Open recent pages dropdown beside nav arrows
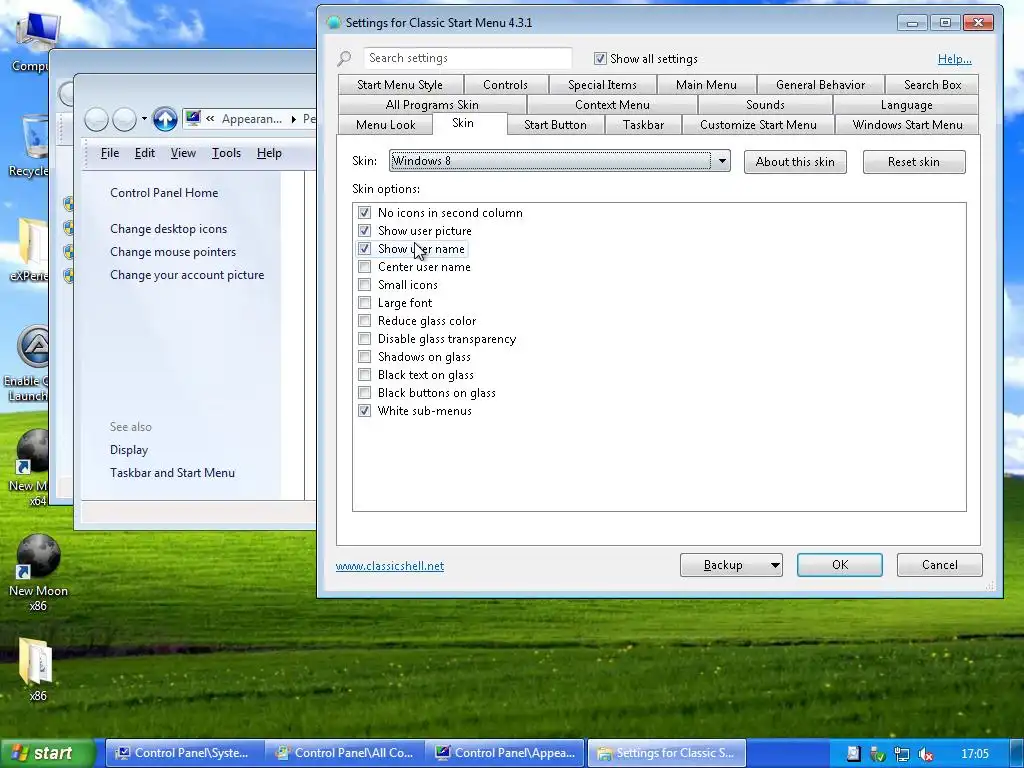 144,119
